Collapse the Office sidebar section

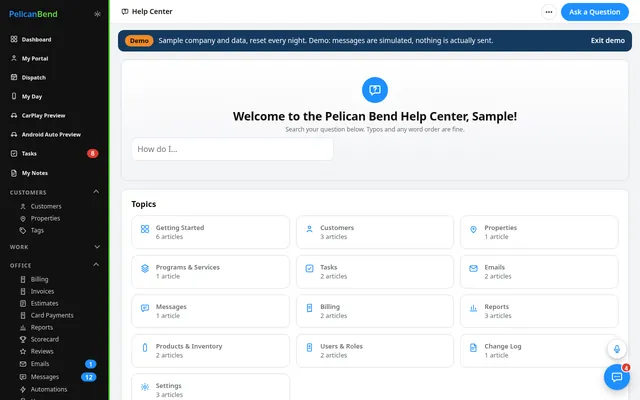(96, 264)
